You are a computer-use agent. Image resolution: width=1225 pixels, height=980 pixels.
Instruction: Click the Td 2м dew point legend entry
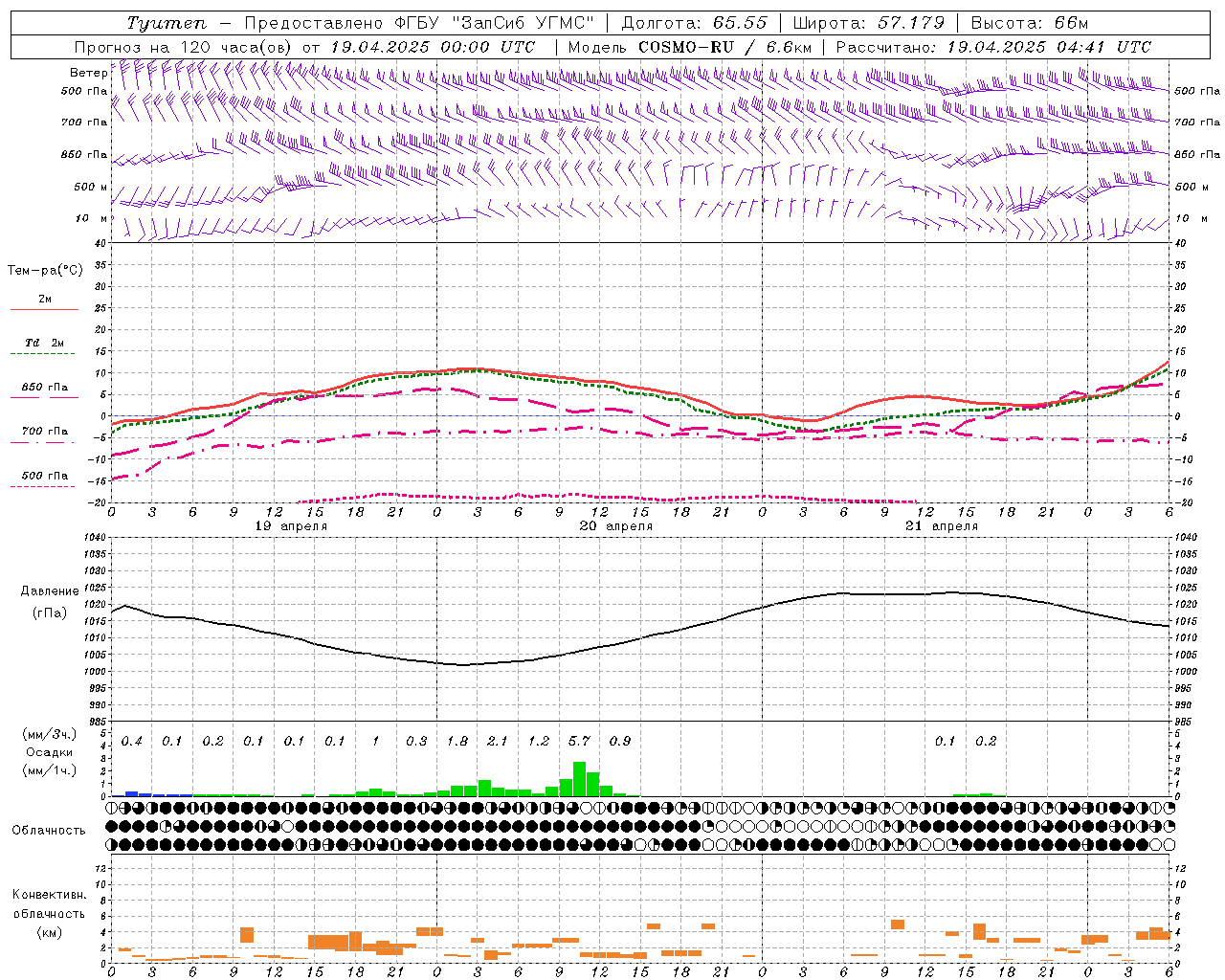tap(44, 343)
